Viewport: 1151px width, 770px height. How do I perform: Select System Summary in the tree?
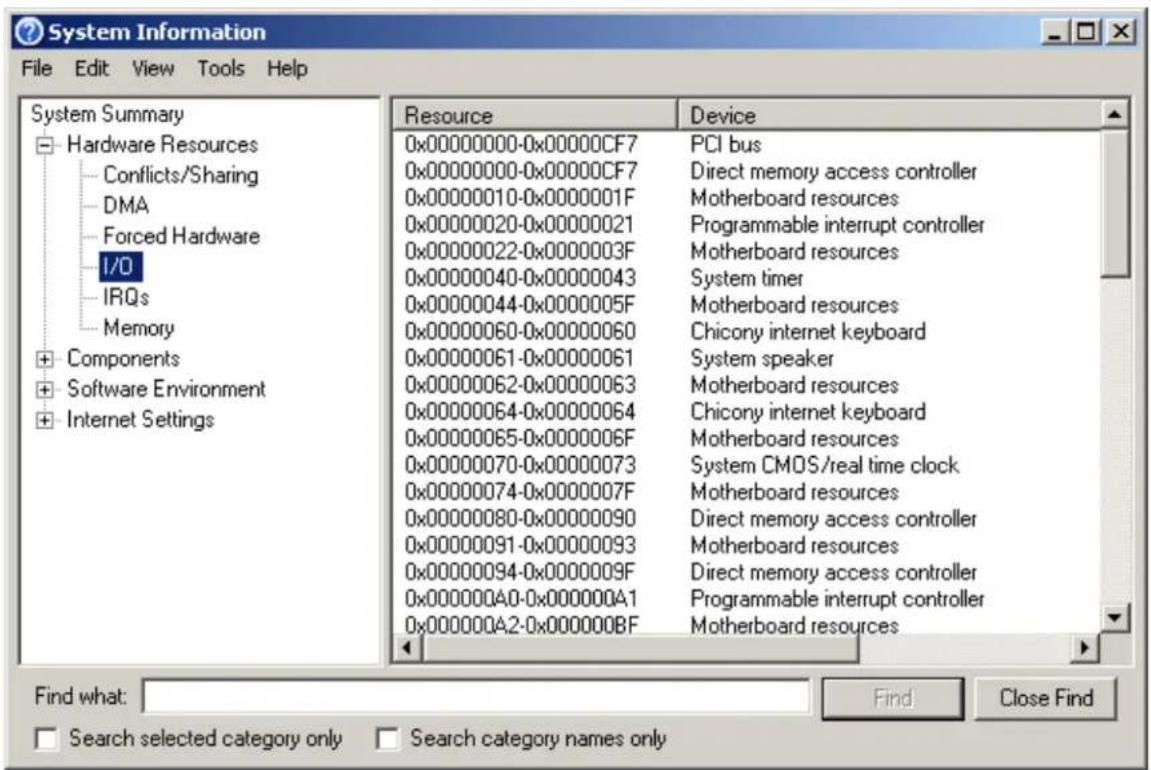[x=107, y=114]
